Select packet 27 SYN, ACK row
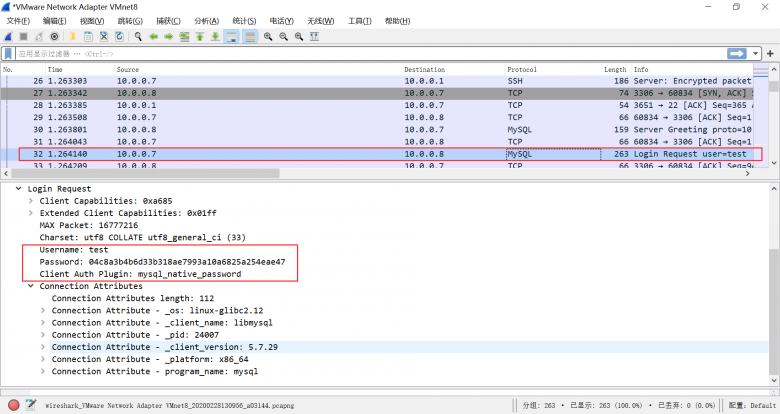This screenshot has width=780, height=414. (377, 93)
